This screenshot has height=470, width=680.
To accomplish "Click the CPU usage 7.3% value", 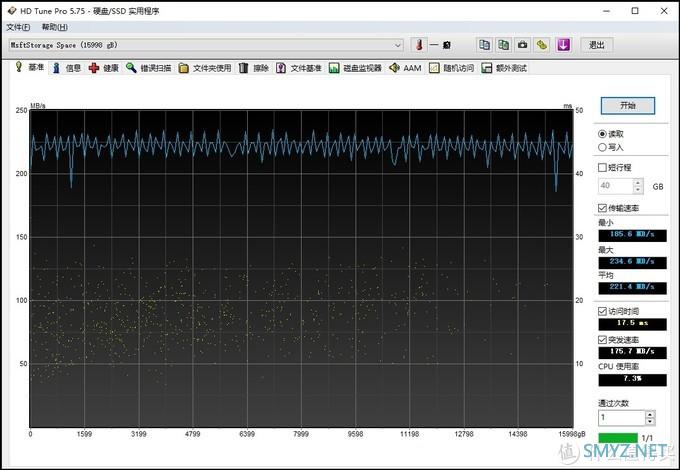I will (x=632, y=379).
